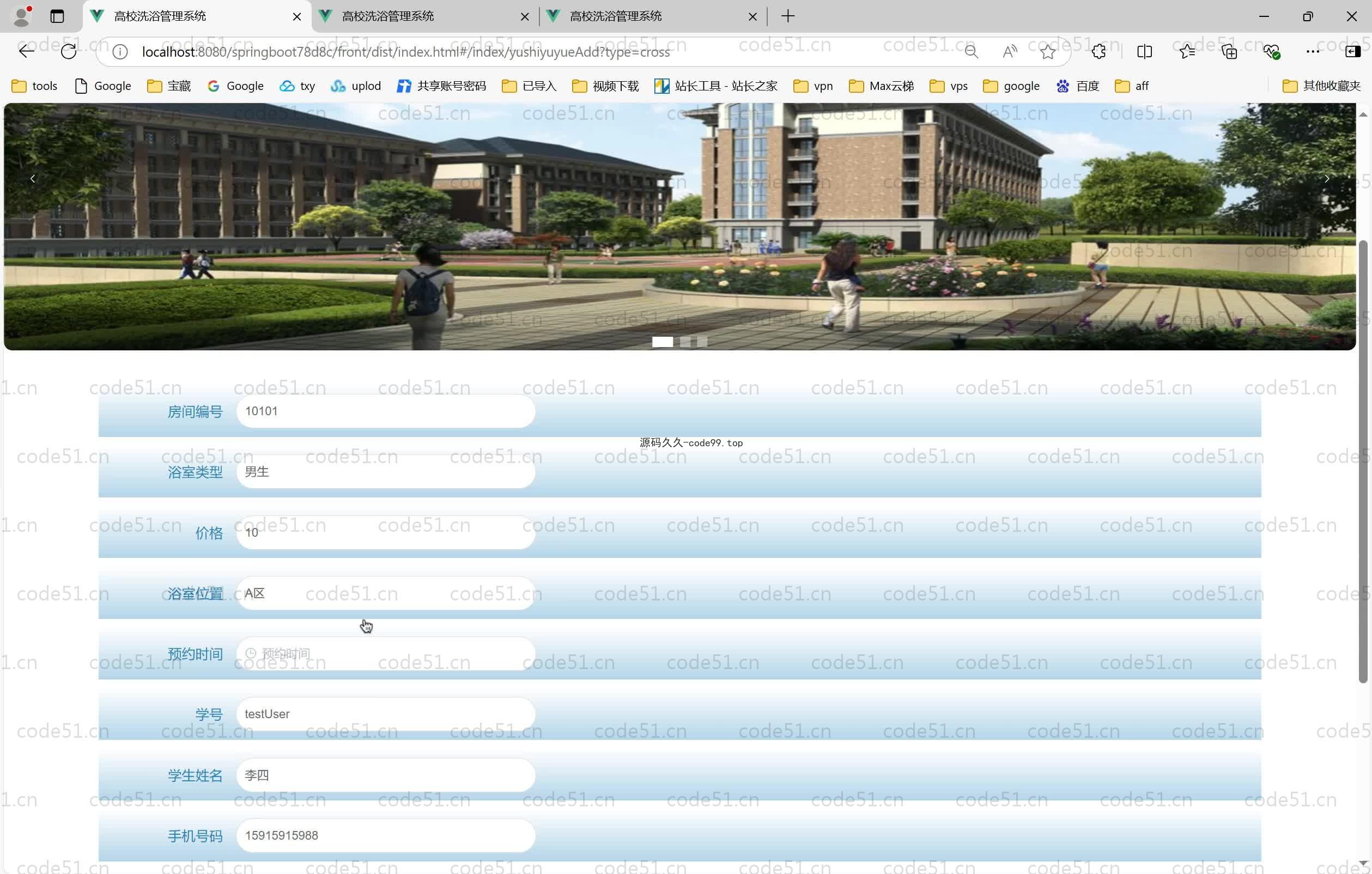Switch to the third 高校洗浴管理系统 tab
The image size is (1372, 874).
[x=652, y=16]
